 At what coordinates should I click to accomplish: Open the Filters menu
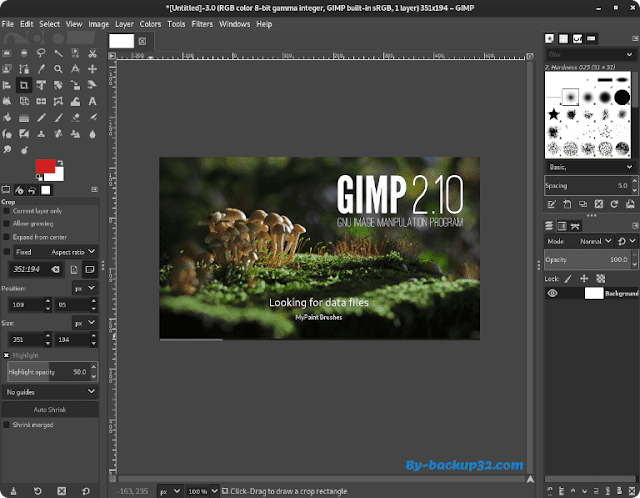coord(202,24)
